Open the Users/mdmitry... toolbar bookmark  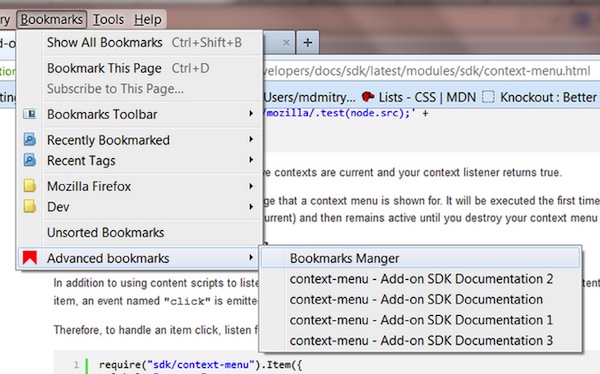click(x=309, y=98)
